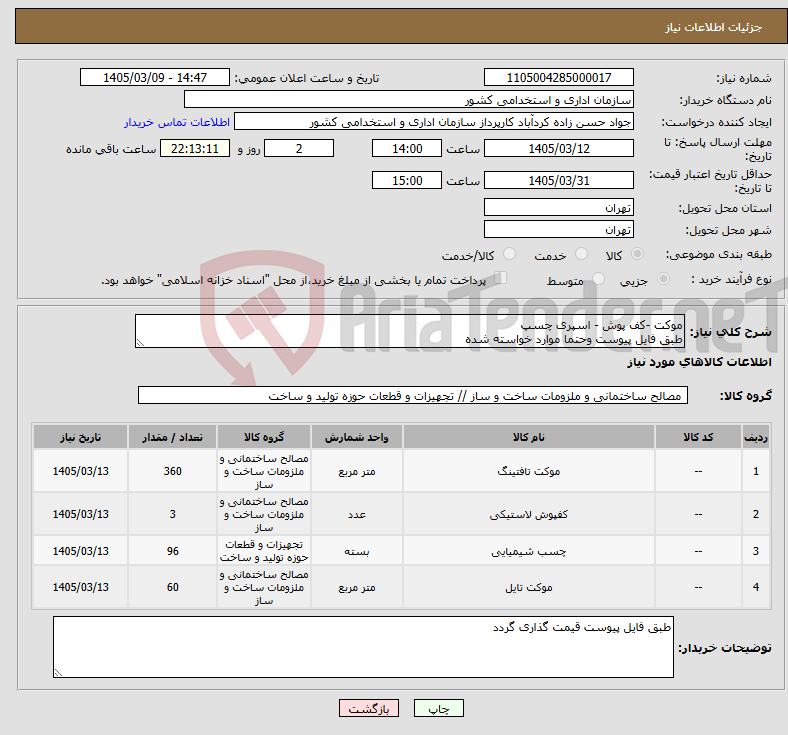Click the موکت تافتینگ item name cell

pos(529,471)
